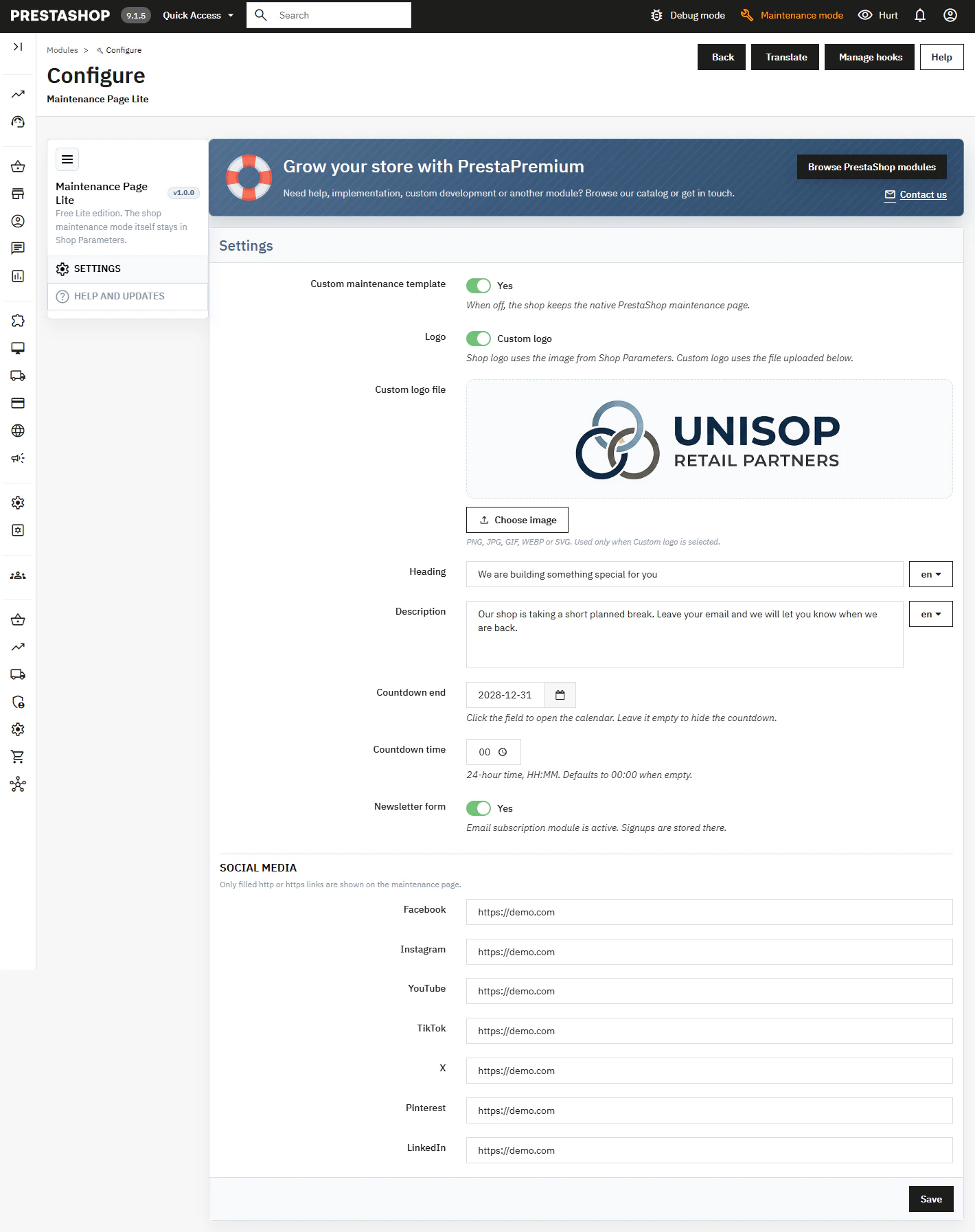
Task: Click the Choose image button
Action: 518,520
